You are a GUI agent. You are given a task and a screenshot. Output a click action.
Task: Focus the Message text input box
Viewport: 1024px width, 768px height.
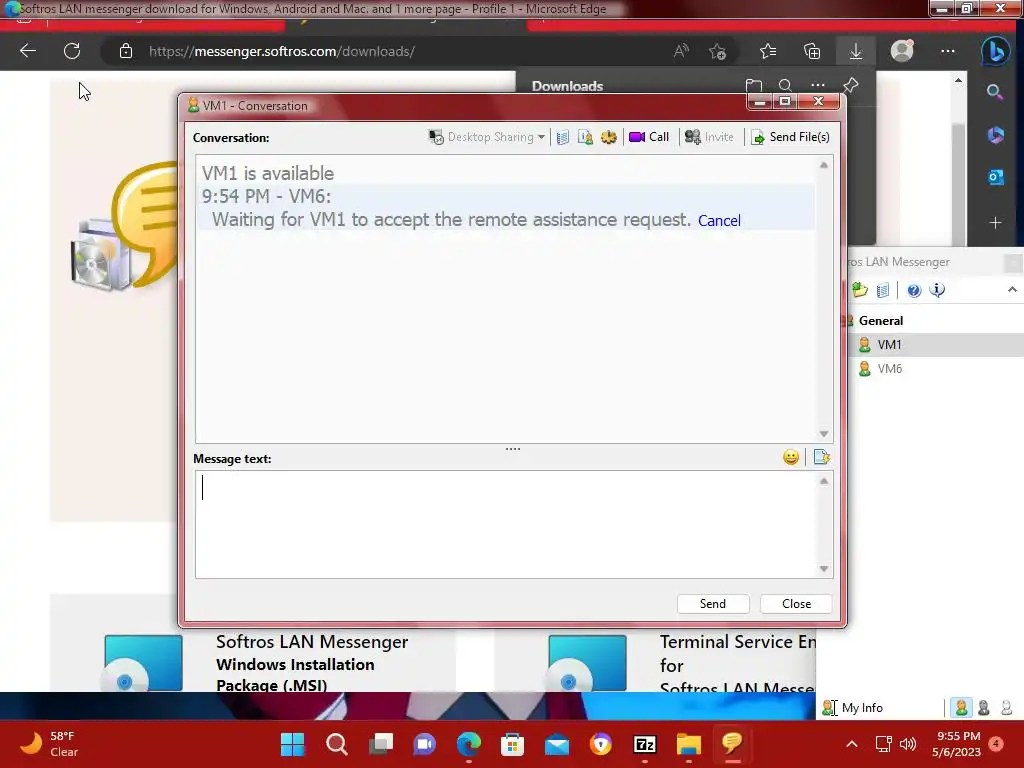click(506, 524)
